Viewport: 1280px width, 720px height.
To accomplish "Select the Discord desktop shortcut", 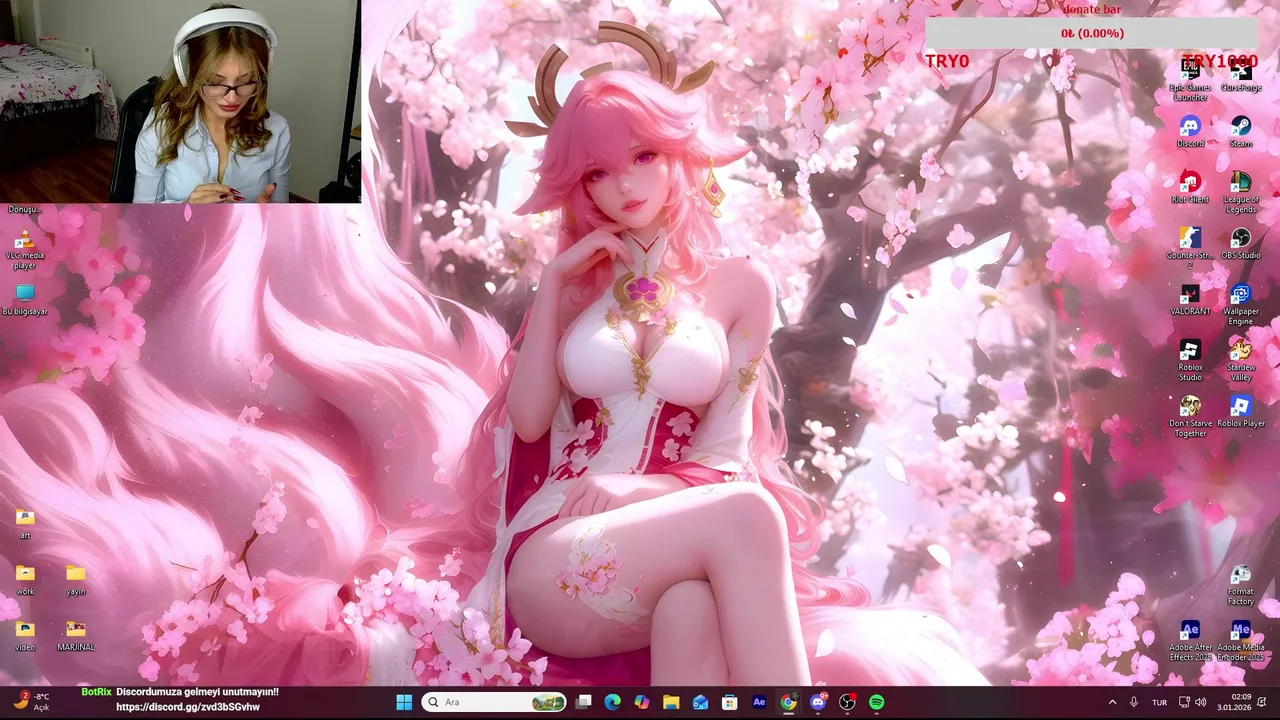I will (1190, 131).
